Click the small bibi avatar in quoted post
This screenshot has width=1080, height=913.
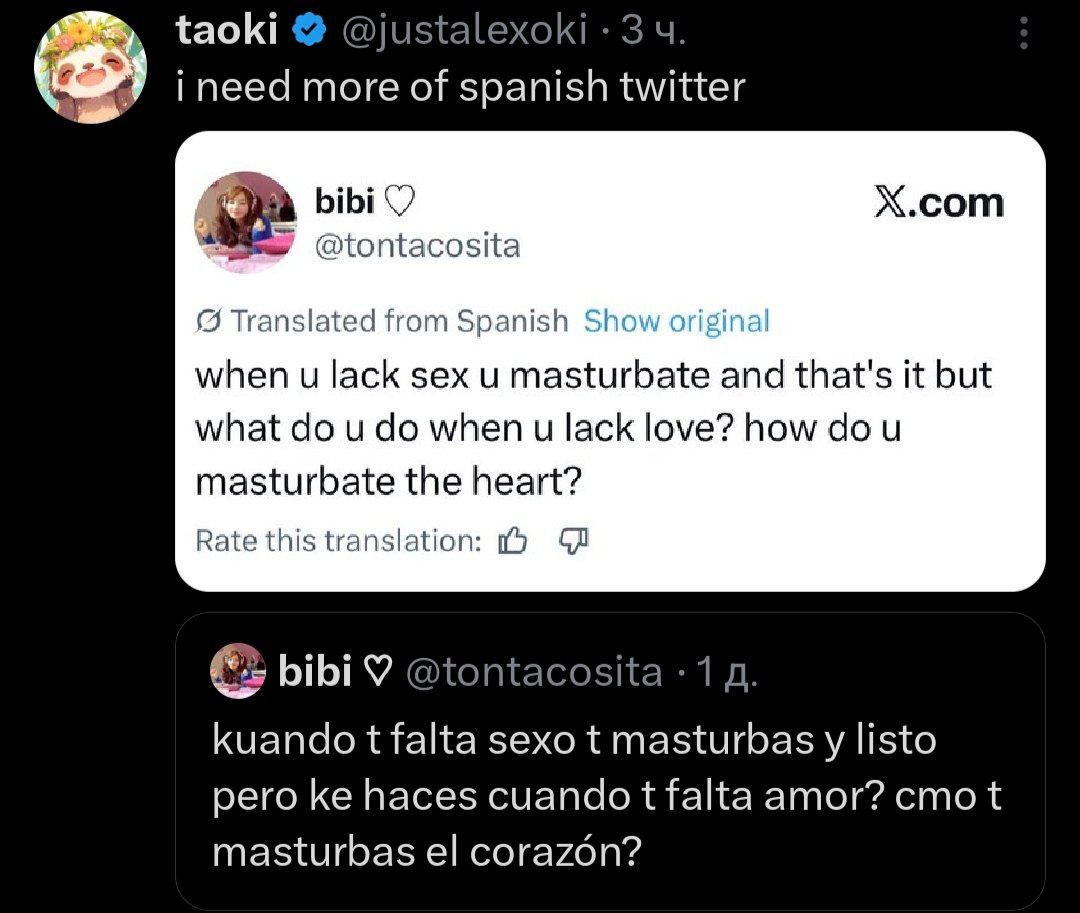coord(238,672)
